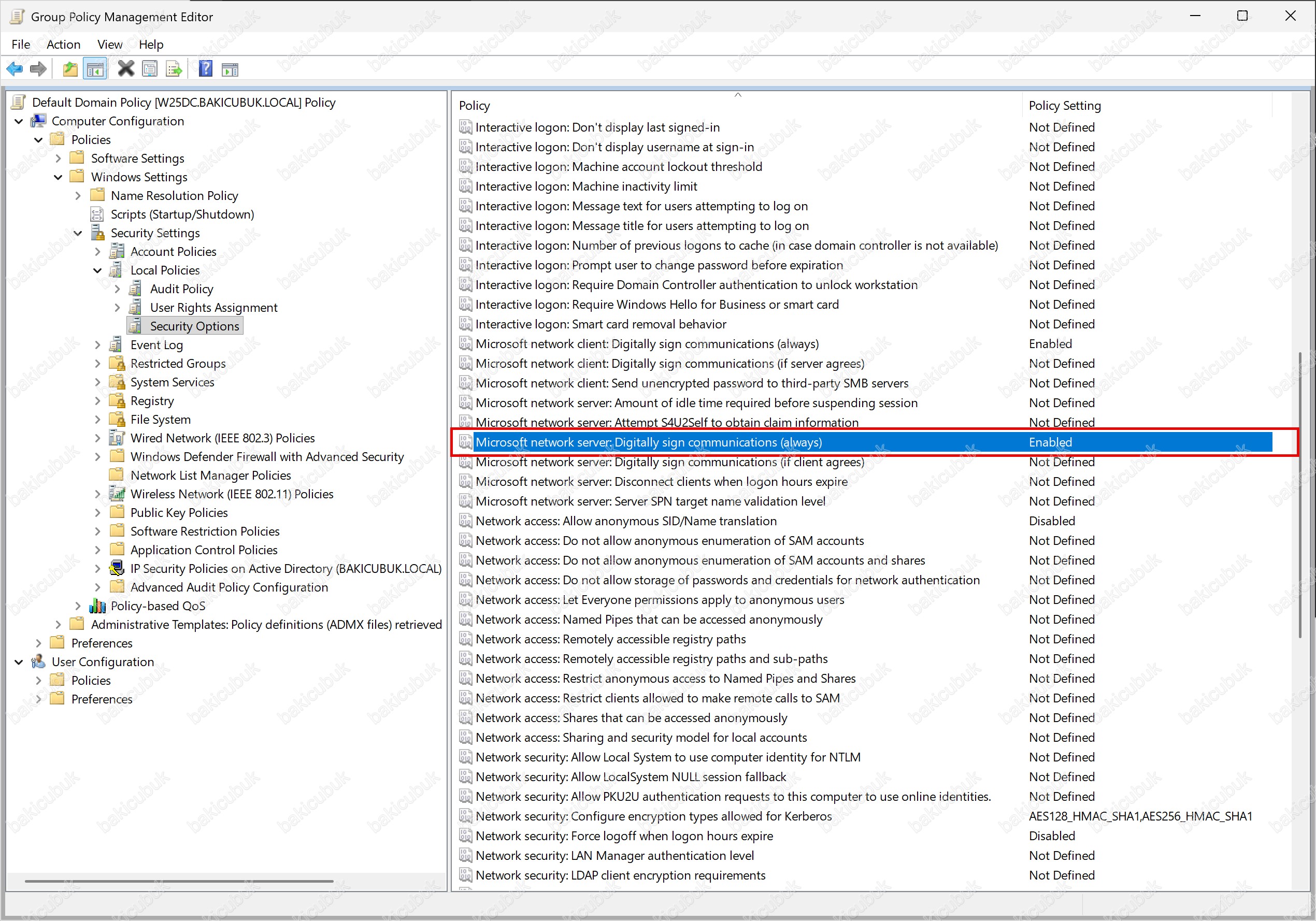Select Network security: Configure encryption types allowed for Kerberos
Viewport: 1316px width, 921px height.
[x=864, y=816]
